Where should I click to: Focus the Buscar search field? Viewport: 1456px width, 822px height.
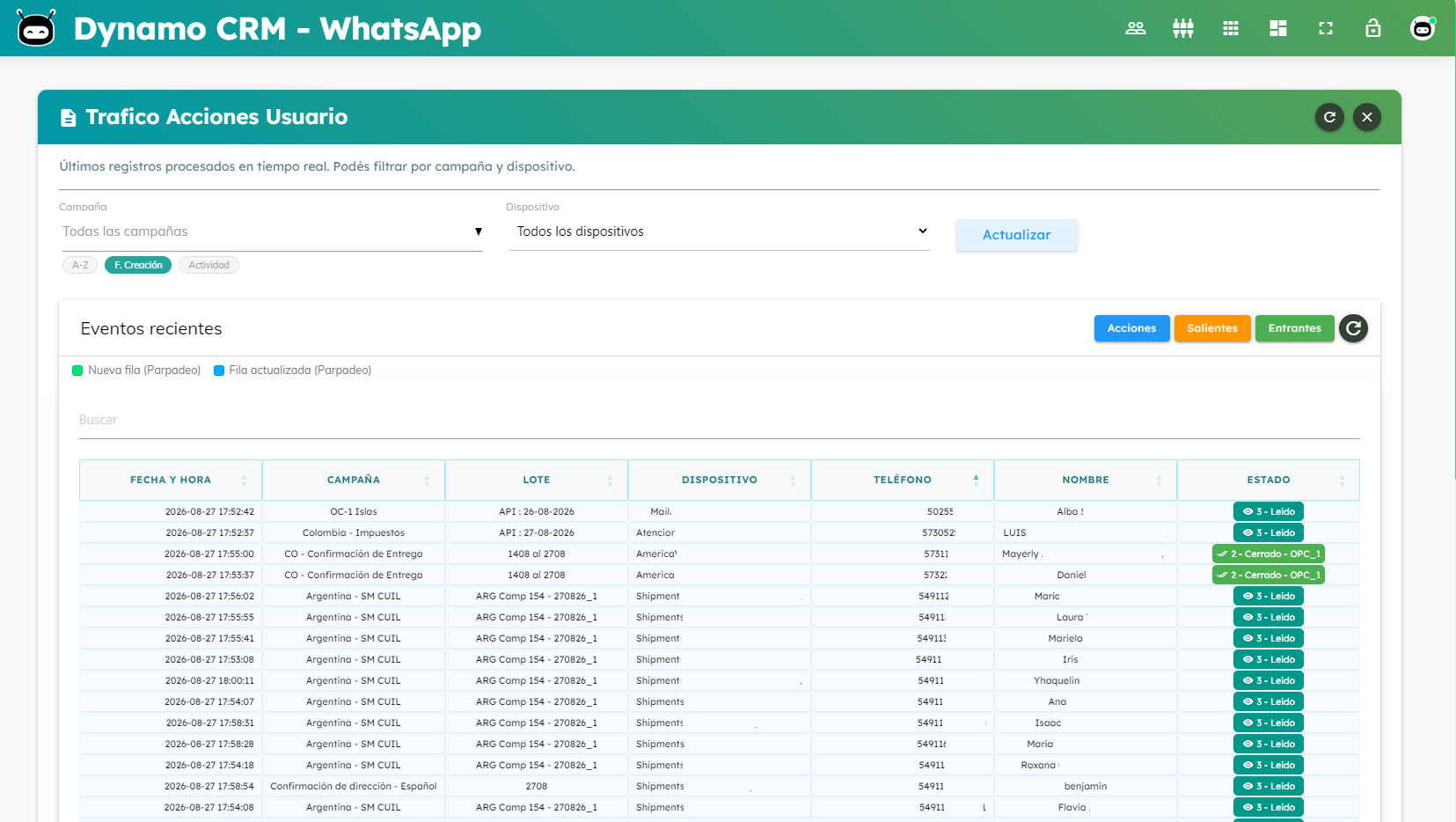tap(720, 420)
